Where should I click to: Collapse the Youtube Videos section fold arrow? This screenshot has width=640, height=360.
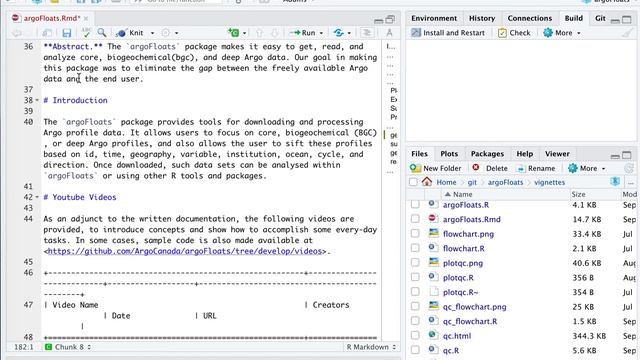coord(37,198)
